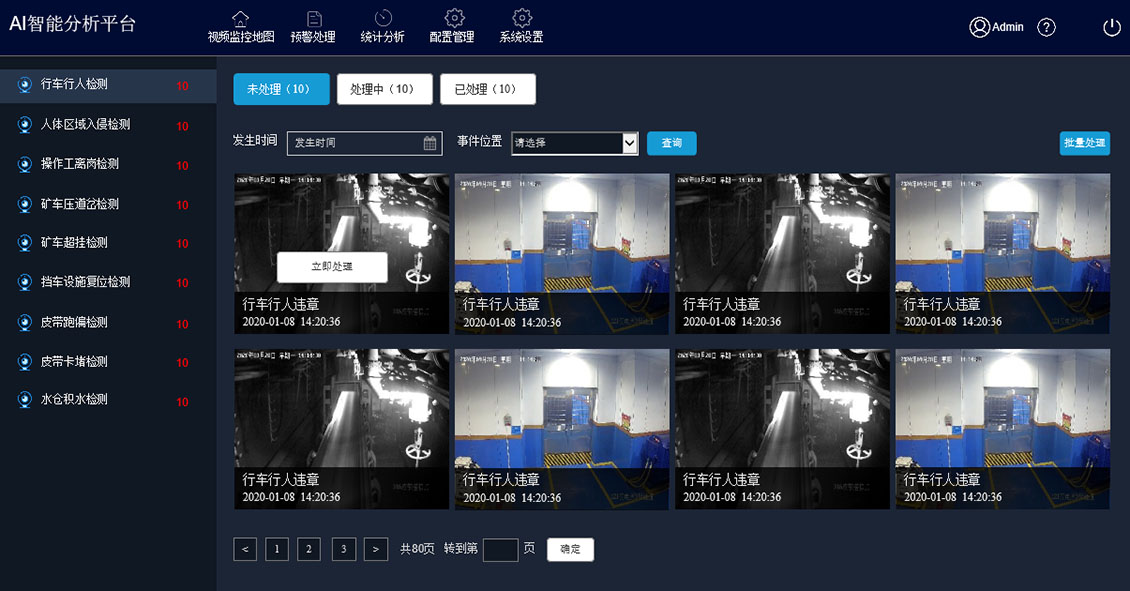The width and height of the screenshot is (1130, 591).
Task: Go to next page with the > arrow
Action: click(376, 549)
